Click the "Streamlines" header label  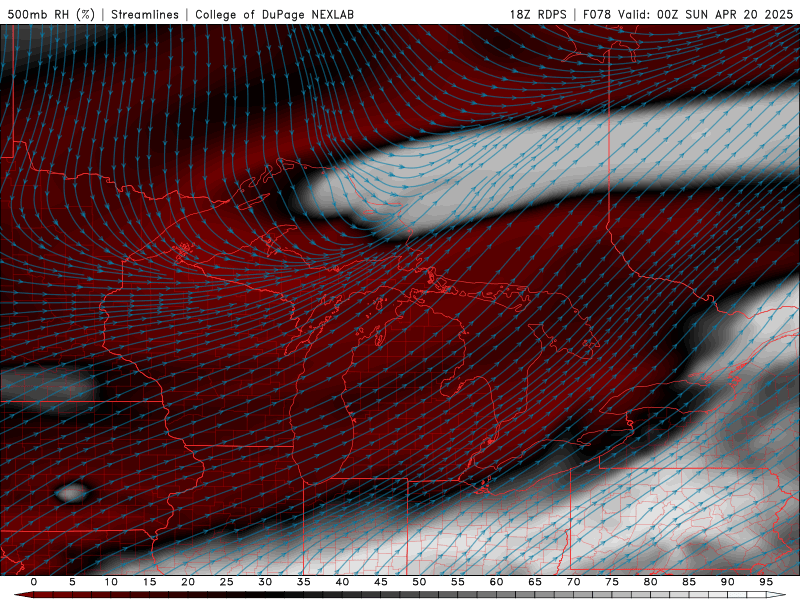tap(145, 14)
